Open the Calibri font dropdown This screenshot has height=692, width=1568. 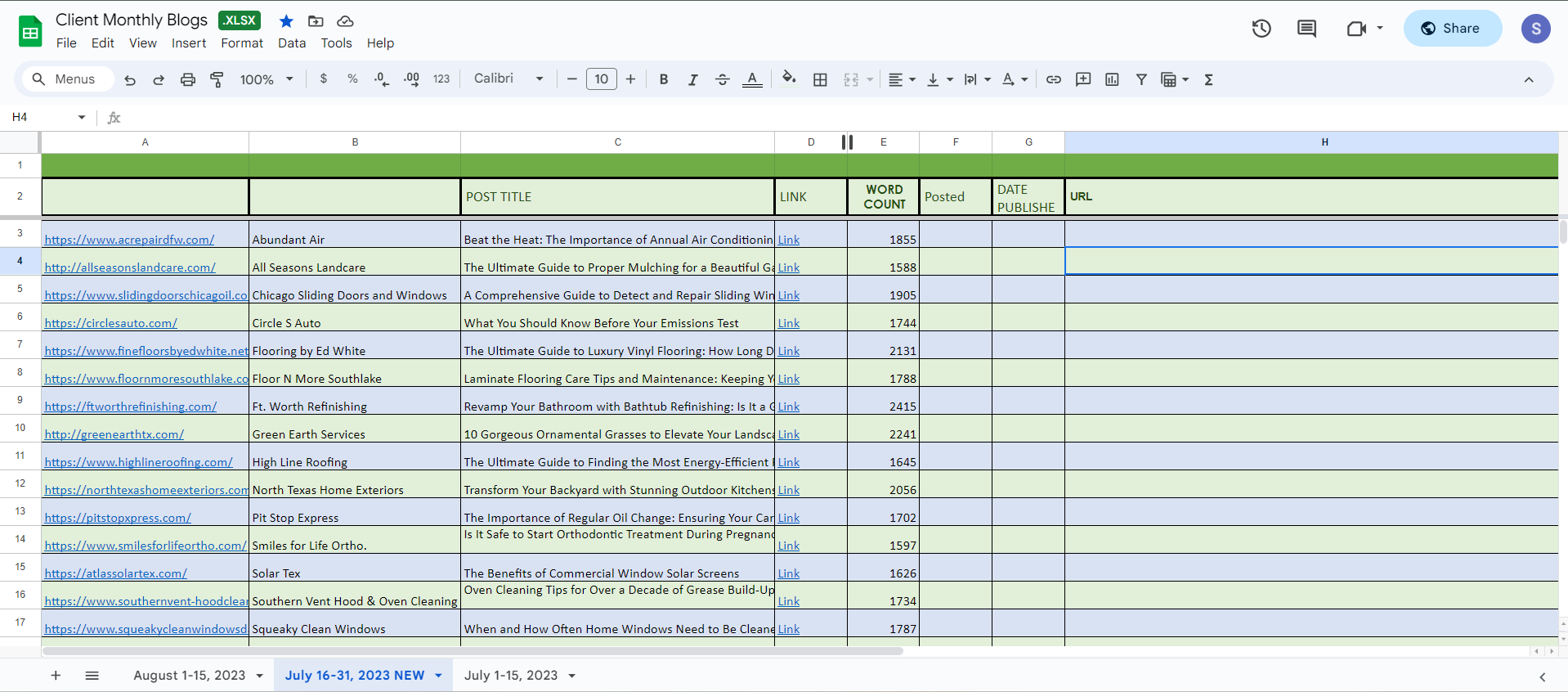[x=508, y=79]
